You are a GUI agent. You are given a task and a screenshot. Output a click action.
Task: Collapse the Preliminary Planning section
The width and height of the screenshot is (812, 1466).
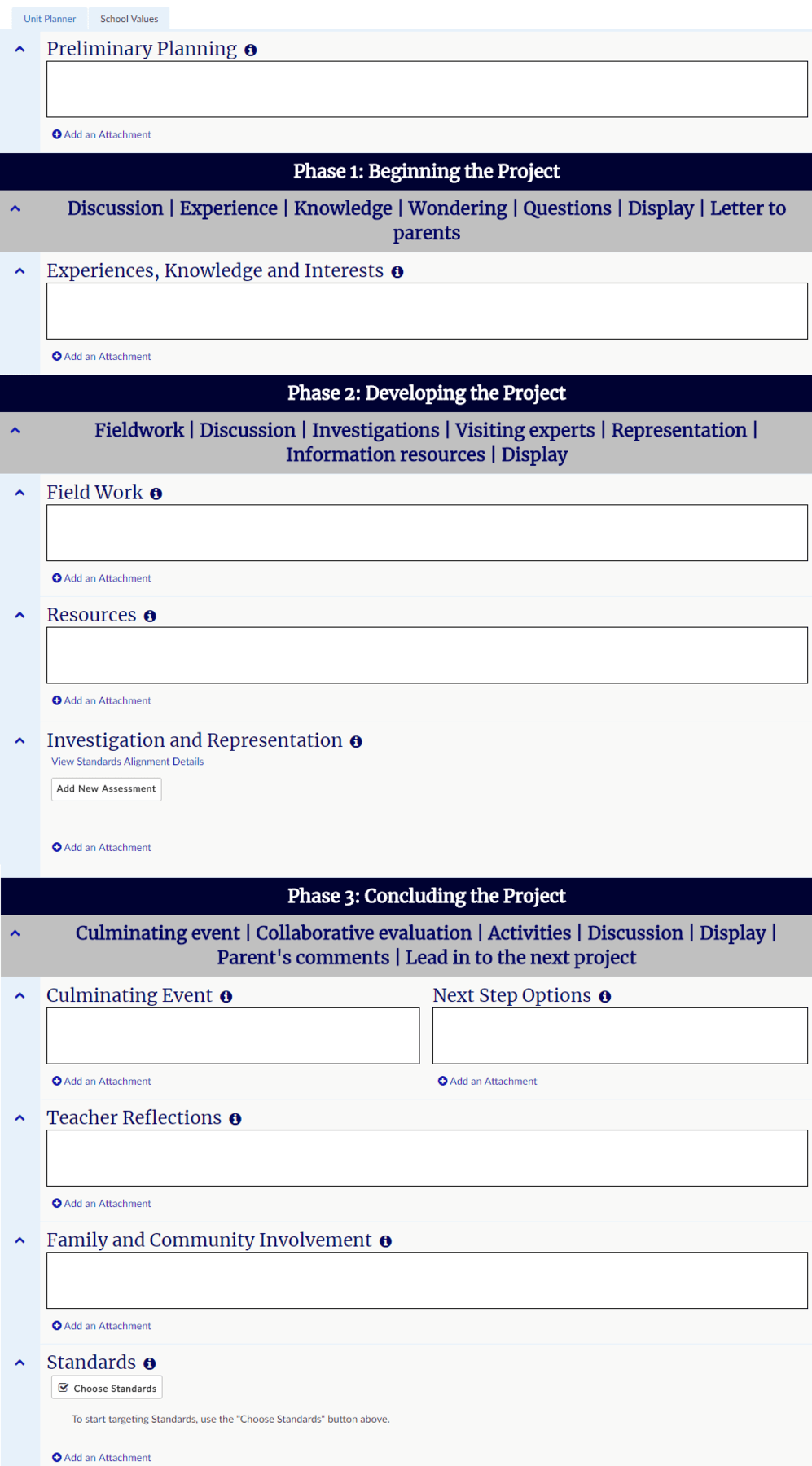pos(20,50)
